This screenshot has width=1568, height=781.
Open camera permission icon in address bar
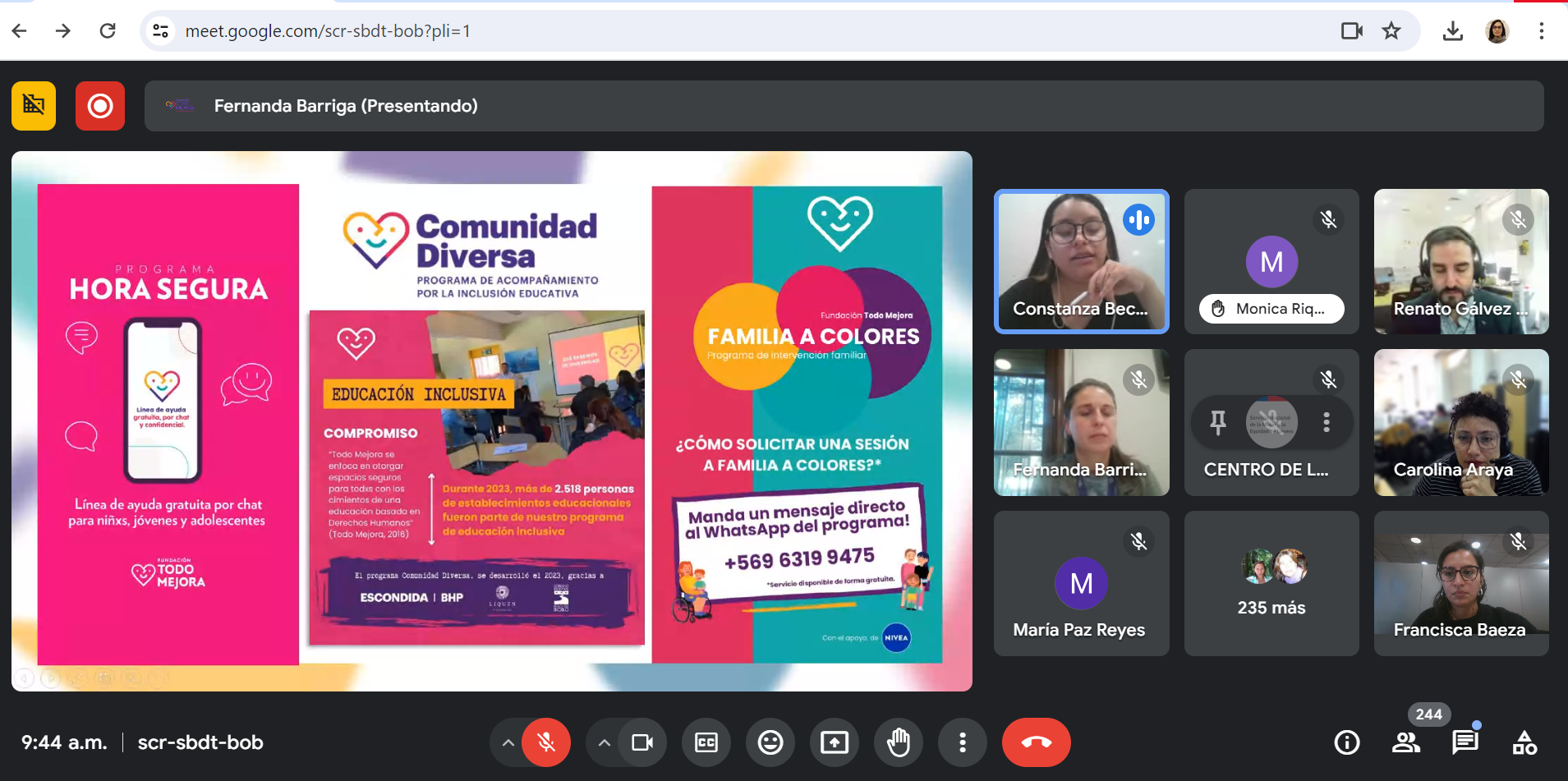pyautogui.click(x=1351, y=31)
